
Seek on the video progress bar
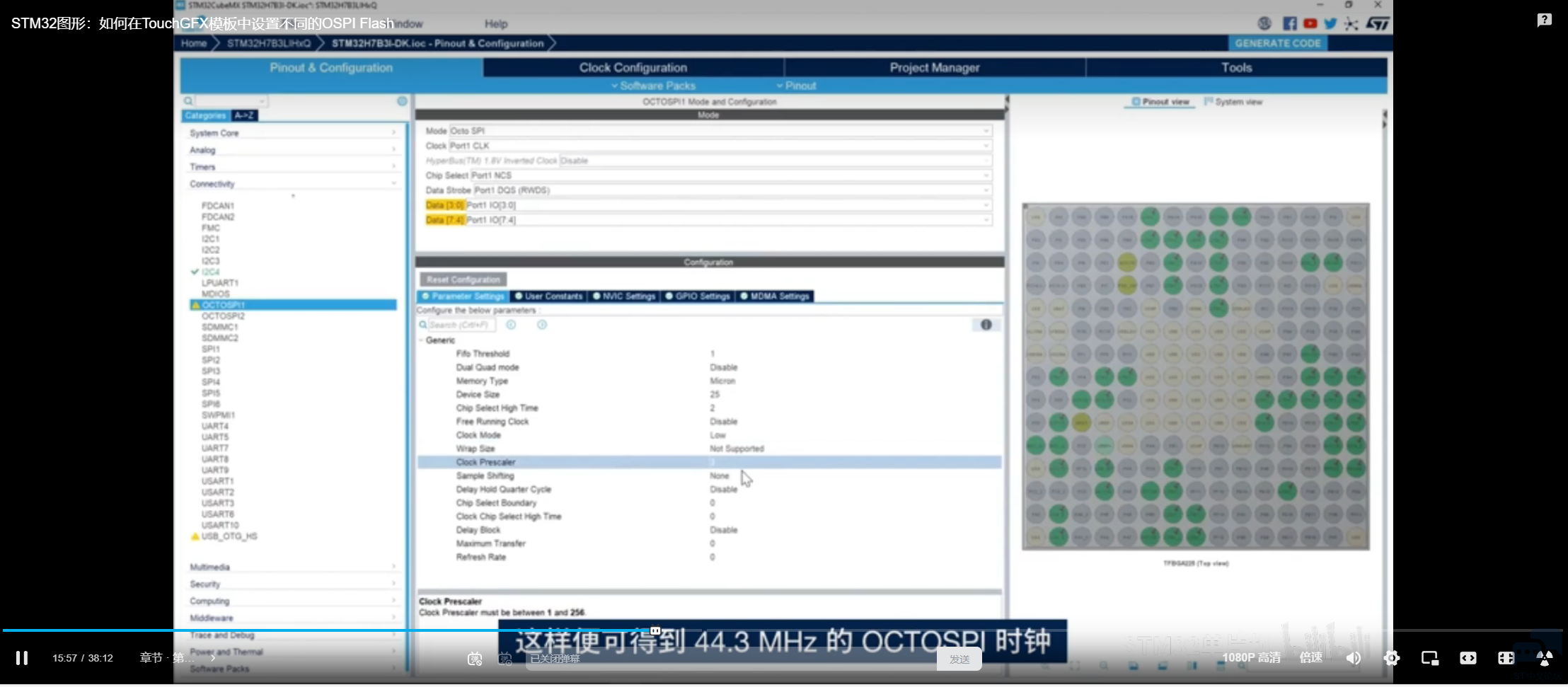[783, 630]
